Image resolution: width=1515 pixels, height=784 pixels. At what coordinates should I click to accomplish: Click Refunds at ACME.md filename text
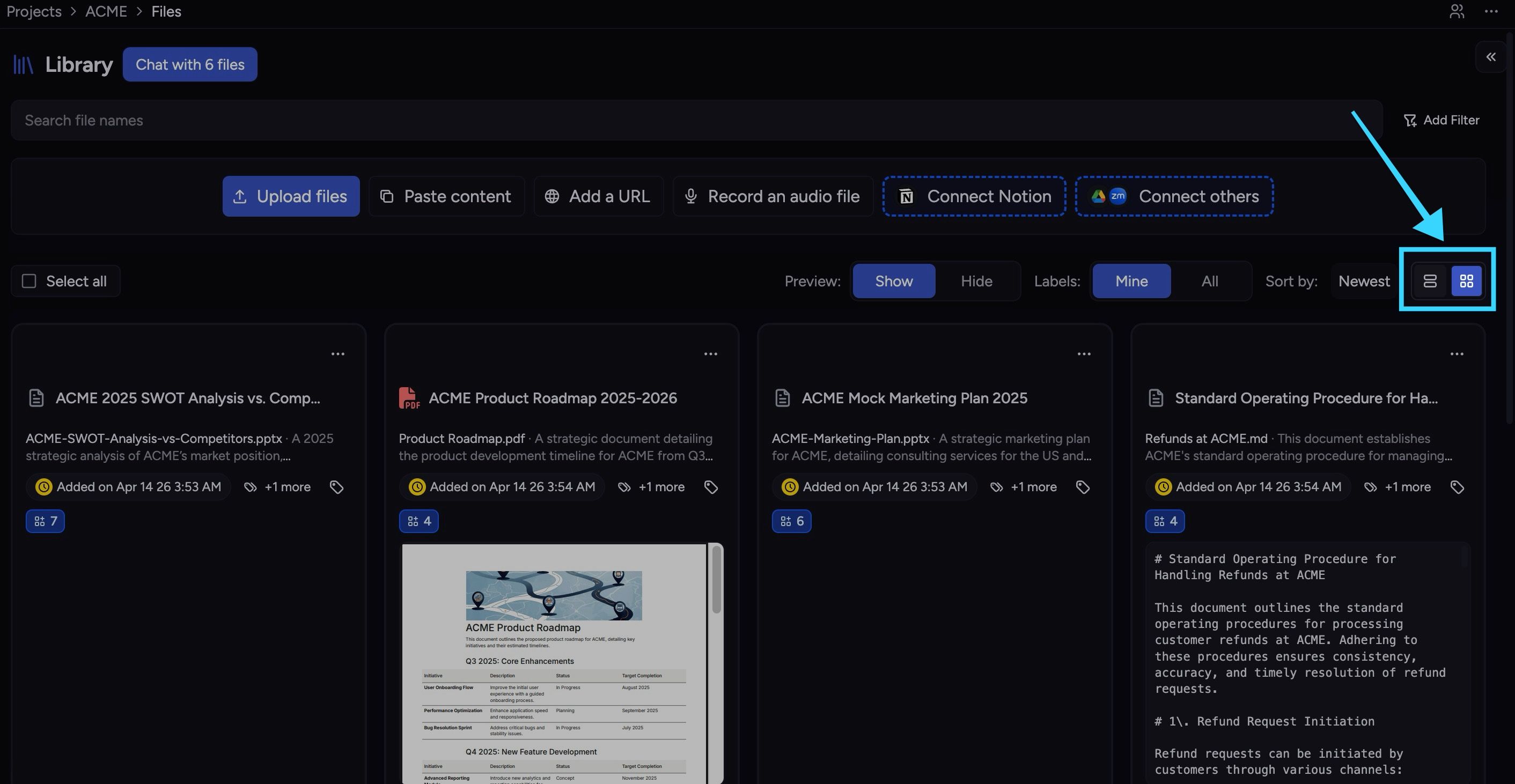(1206, 439)
